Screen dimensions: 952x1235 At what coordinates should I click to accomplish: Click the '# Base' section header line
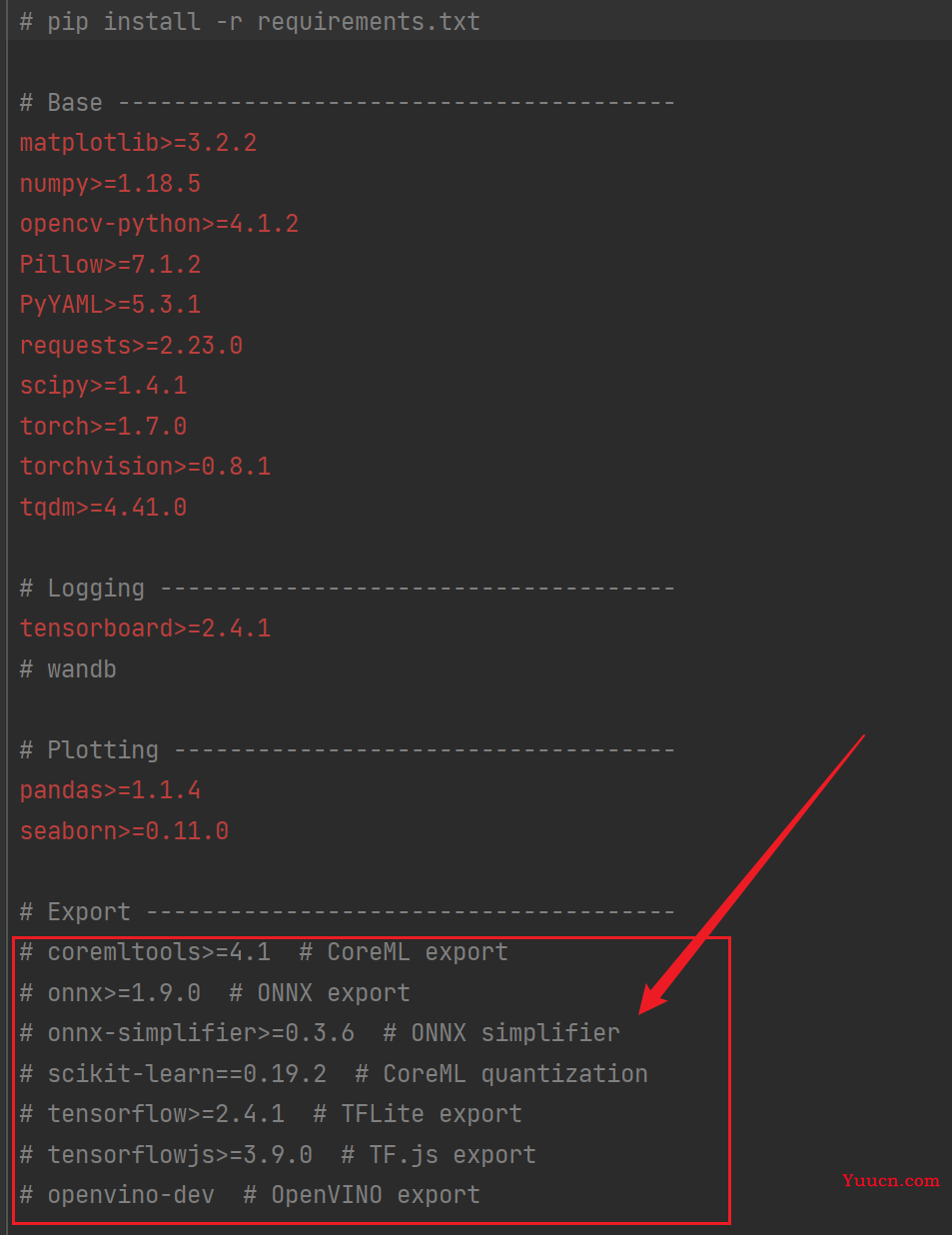[x=347, y=102]
